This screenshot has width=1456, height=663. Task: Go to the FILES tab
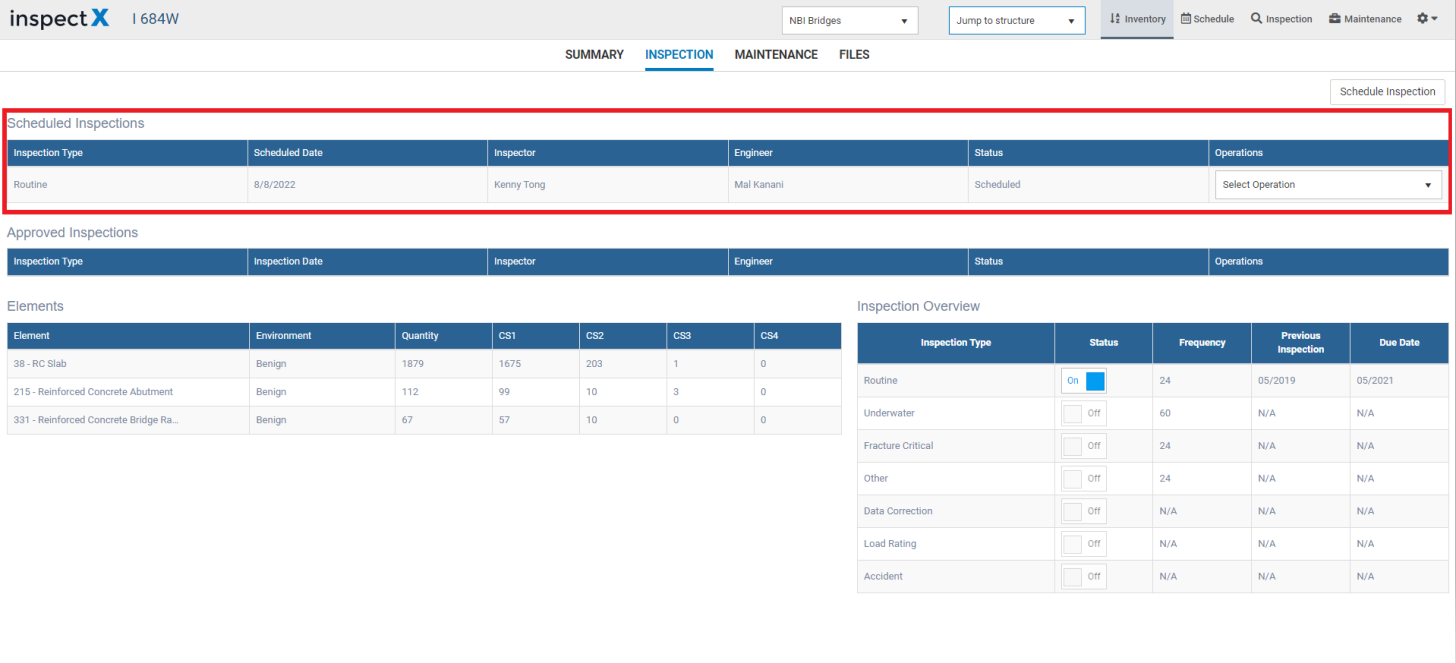tap(854, 55)
